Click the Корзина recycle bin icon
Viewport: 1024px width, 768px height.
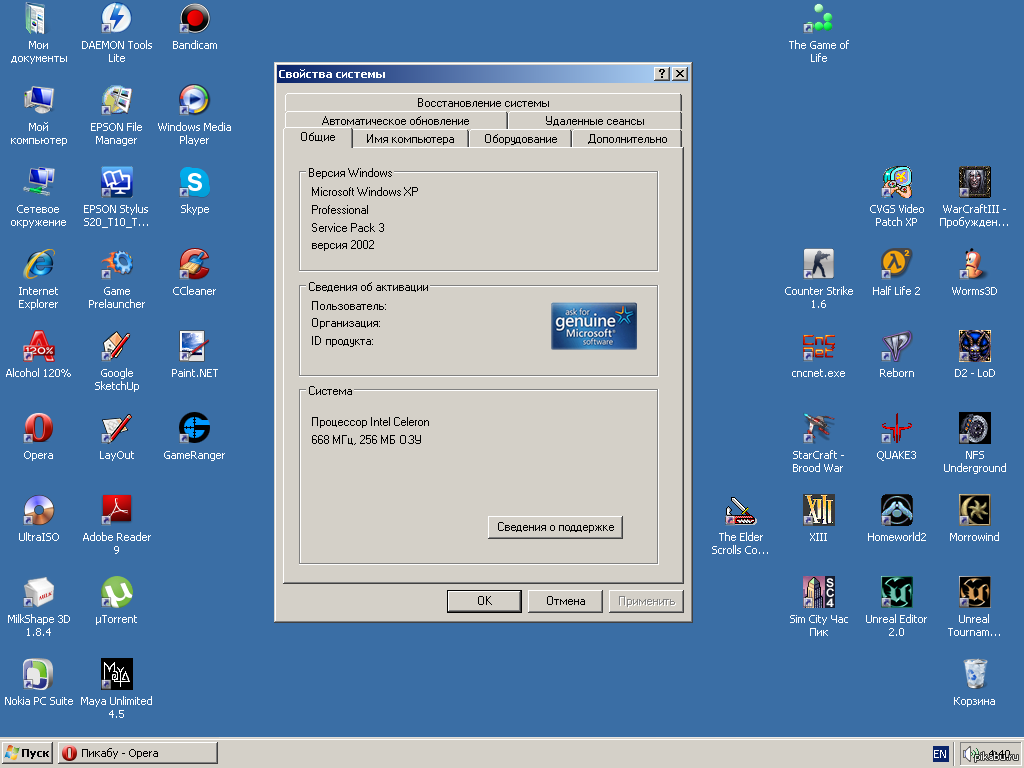click(x=974, y=675)
